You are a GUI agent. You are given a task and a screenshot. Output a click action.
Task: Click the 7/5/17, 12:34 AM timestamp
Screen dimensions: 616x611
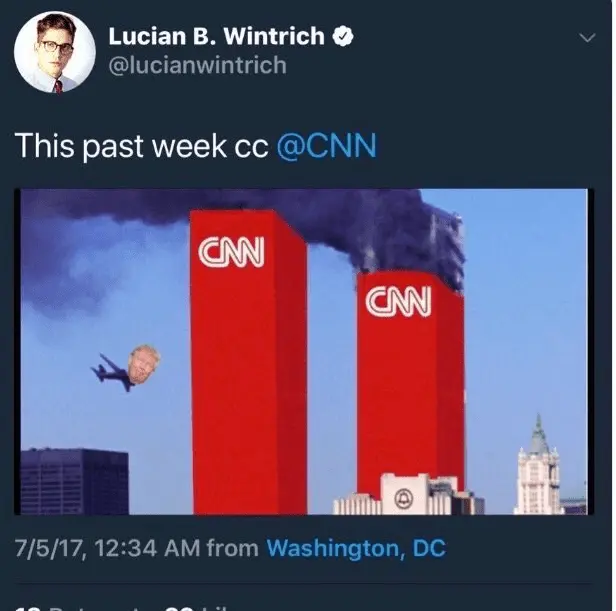pos(108,548)
